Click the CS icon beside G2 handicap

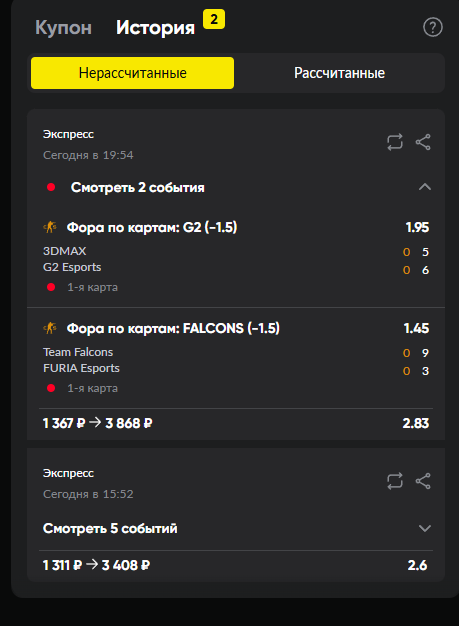coord(50,227)
